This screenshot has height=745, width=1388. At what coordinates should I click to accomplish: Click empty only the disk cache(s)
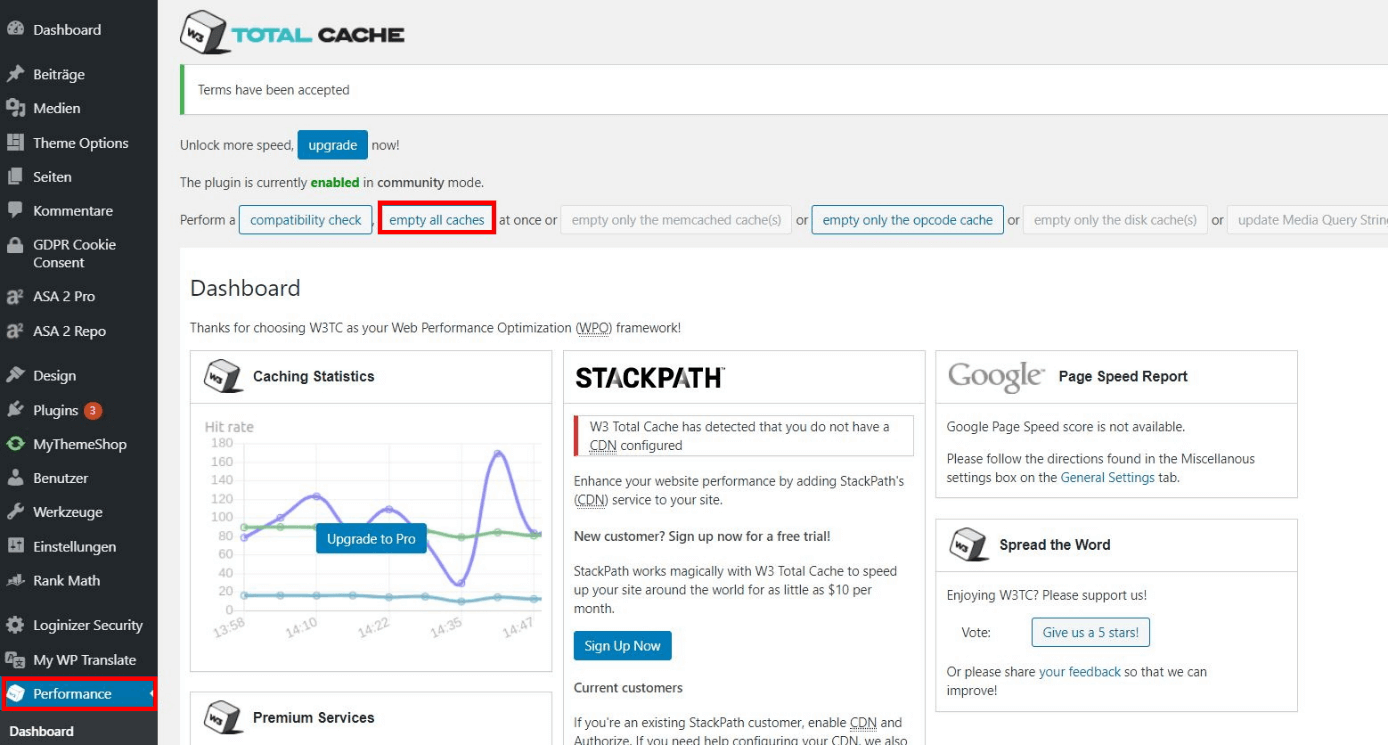coord(1115,220)
